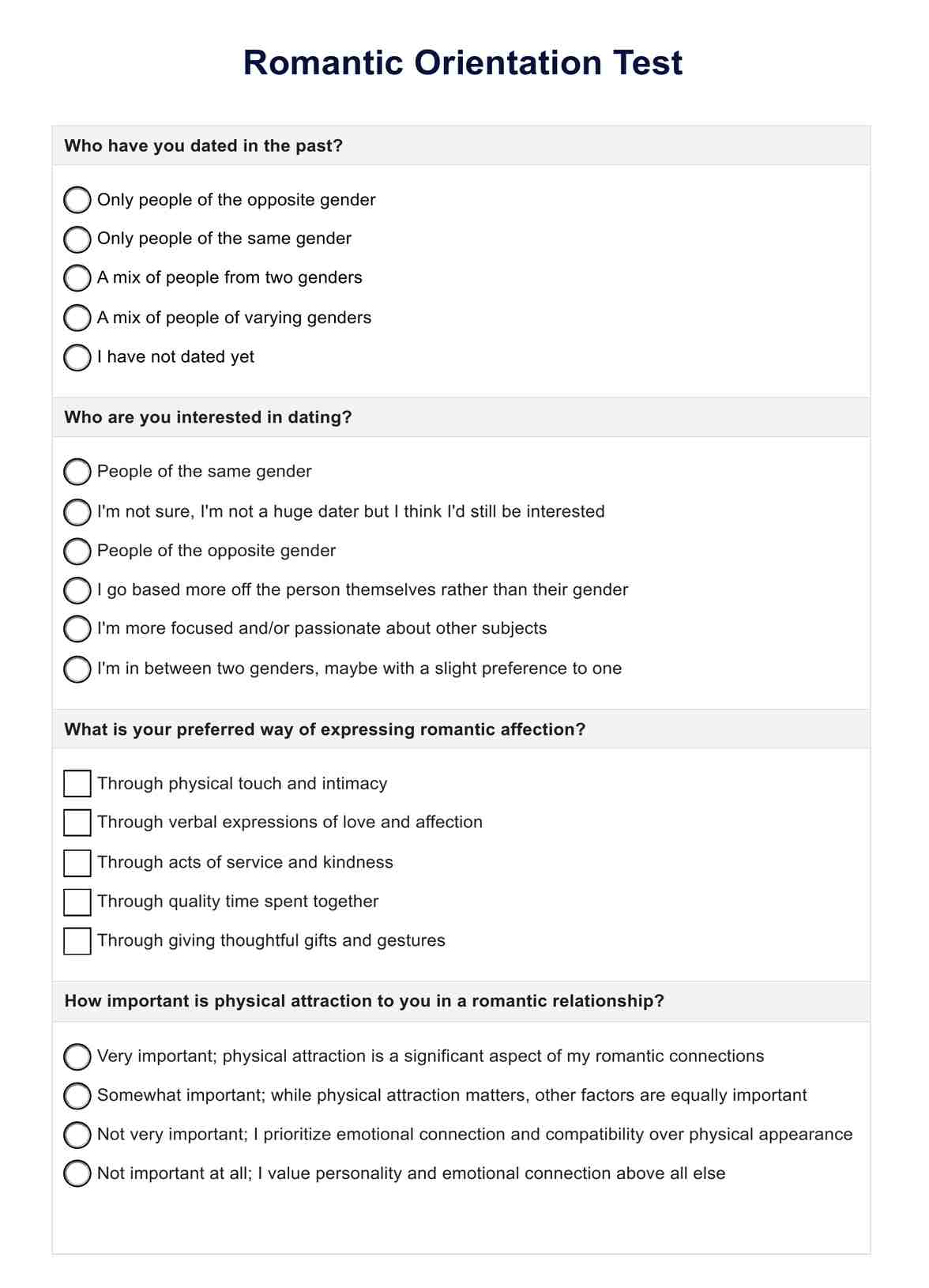
Task: Pick "People of the opposite gender" dating interest
Action: [77, 551]
